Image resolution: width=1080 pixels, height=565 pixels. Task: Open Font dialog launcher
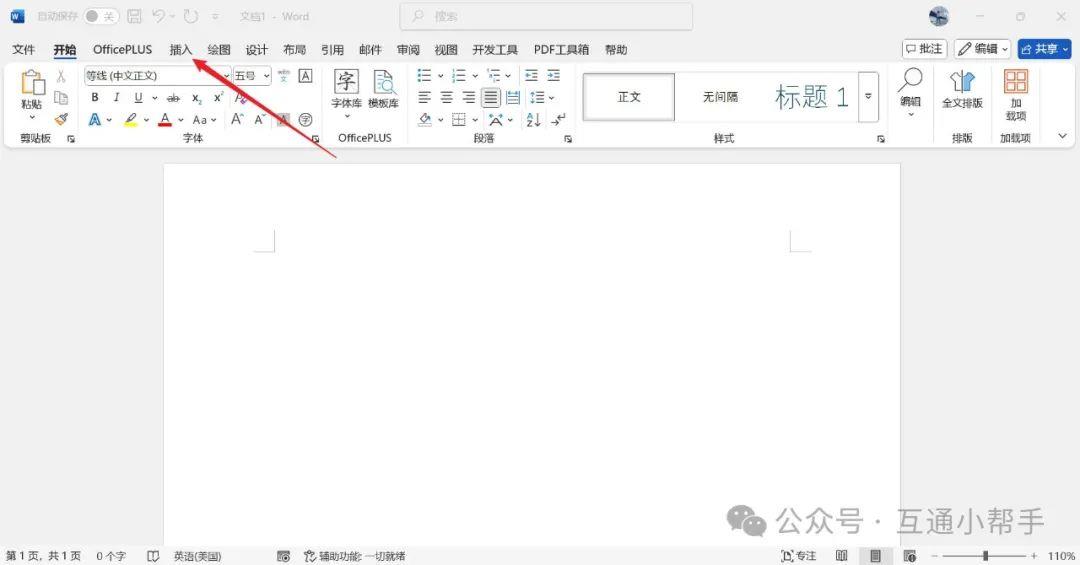click(315, 138)
